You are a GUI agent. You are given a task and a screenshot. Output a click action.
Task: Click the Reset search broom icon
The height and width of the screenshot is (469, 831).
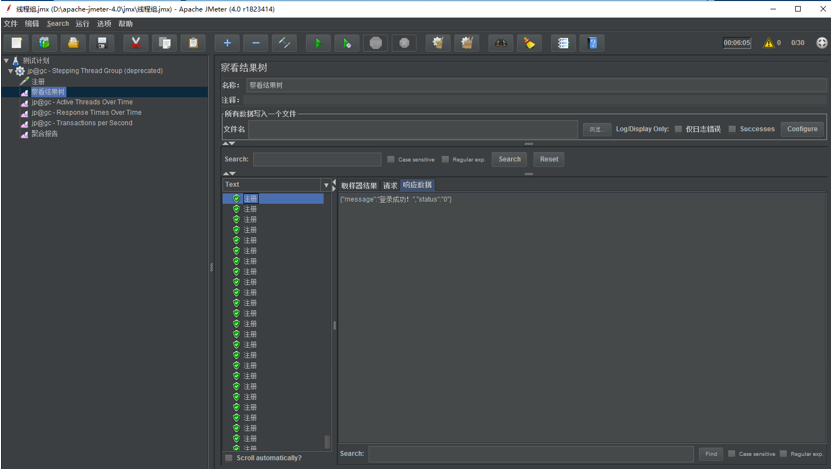[x=529, y=43]
